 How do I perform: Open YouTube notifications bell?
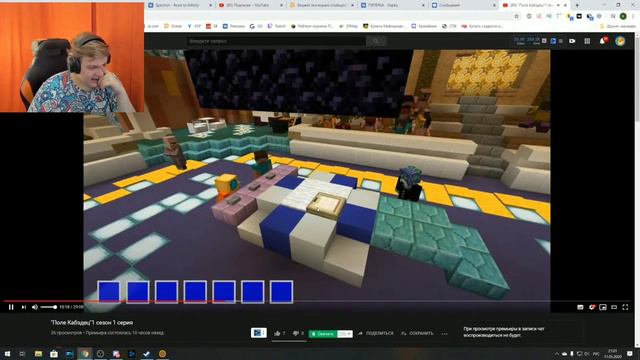coord(603,40)
